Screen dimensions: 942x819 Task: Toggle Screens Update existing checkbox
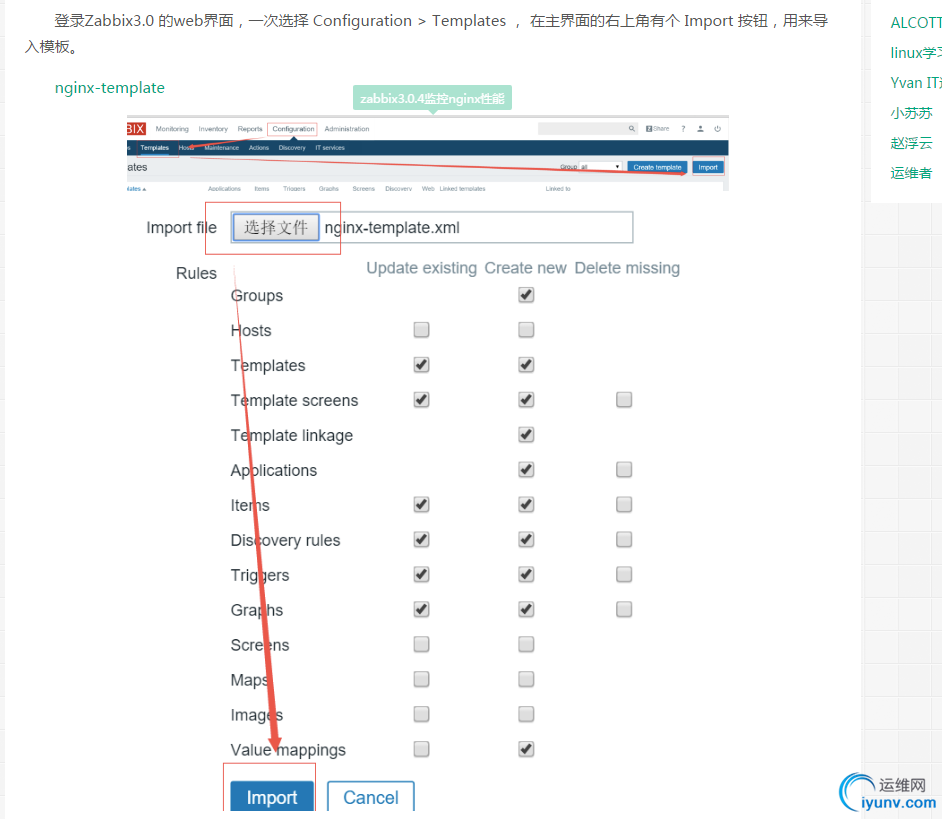(422, 644)
